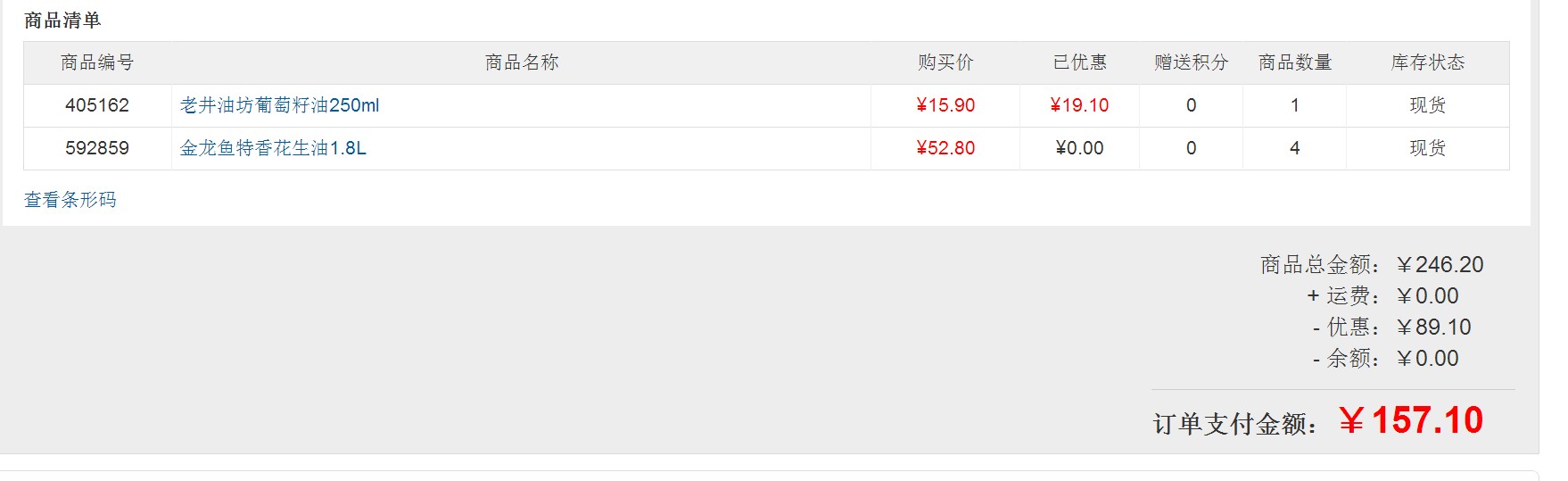Viewport: 1568px width, 481px height.
Task: Open the 金龙鱼特香花生油1.8L product link
Action: [x=273, y=148]
